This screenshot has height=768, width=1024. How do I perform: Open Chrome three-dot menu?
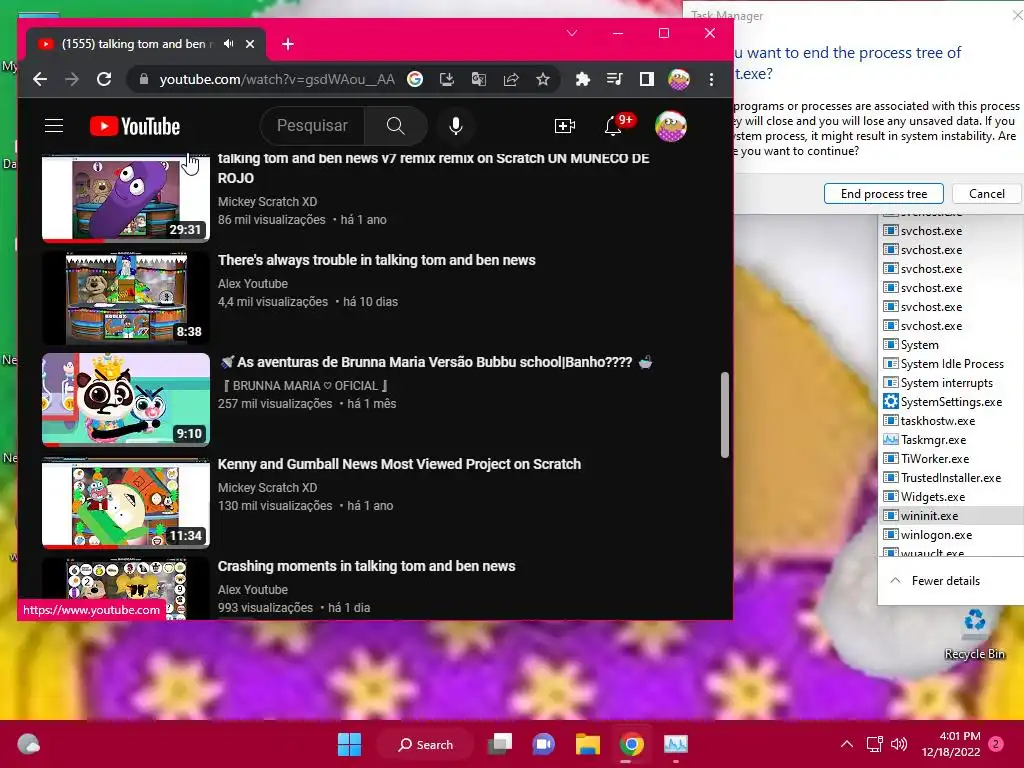[711, 80]
